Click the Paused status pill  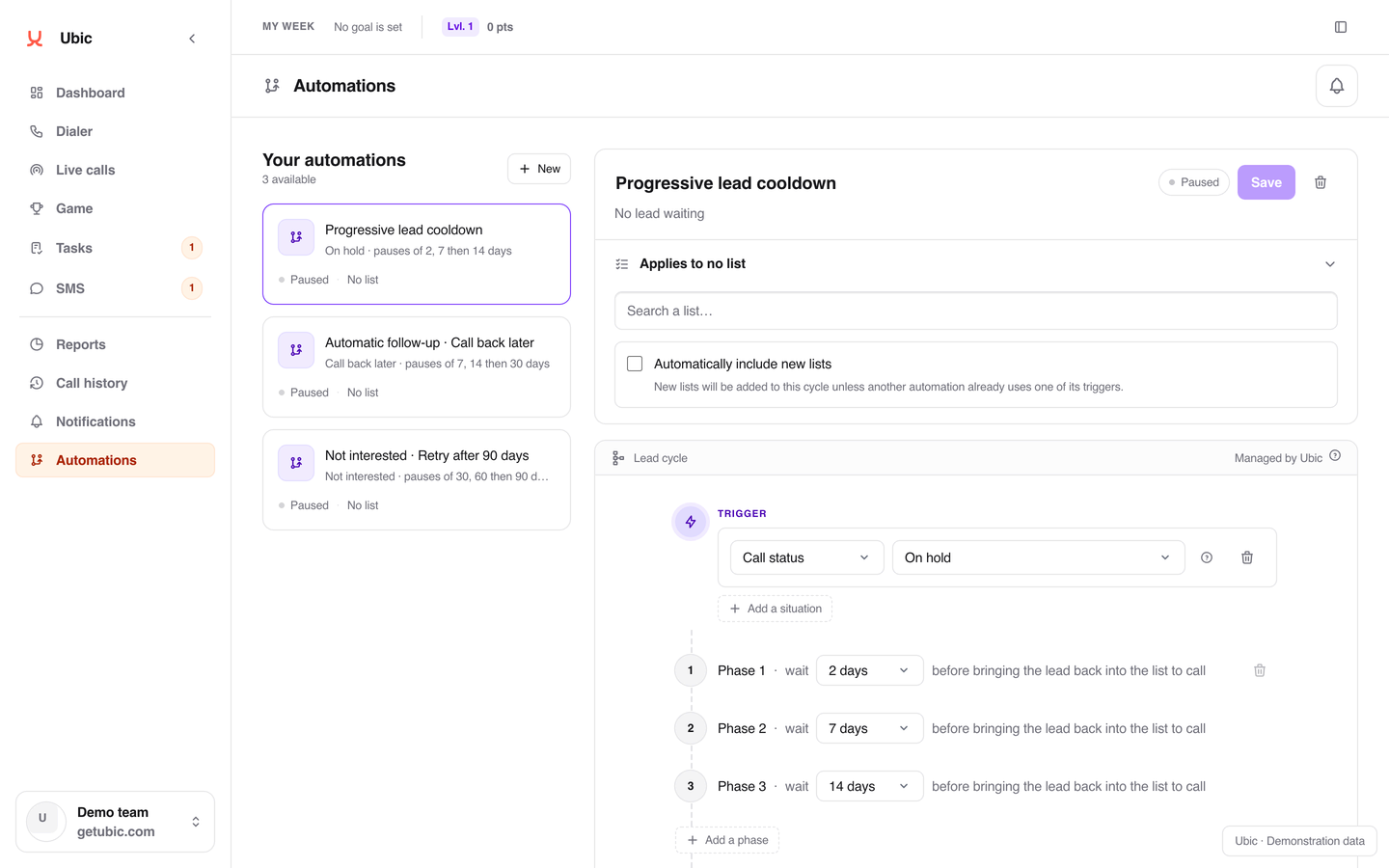[x=1194, y=182]
